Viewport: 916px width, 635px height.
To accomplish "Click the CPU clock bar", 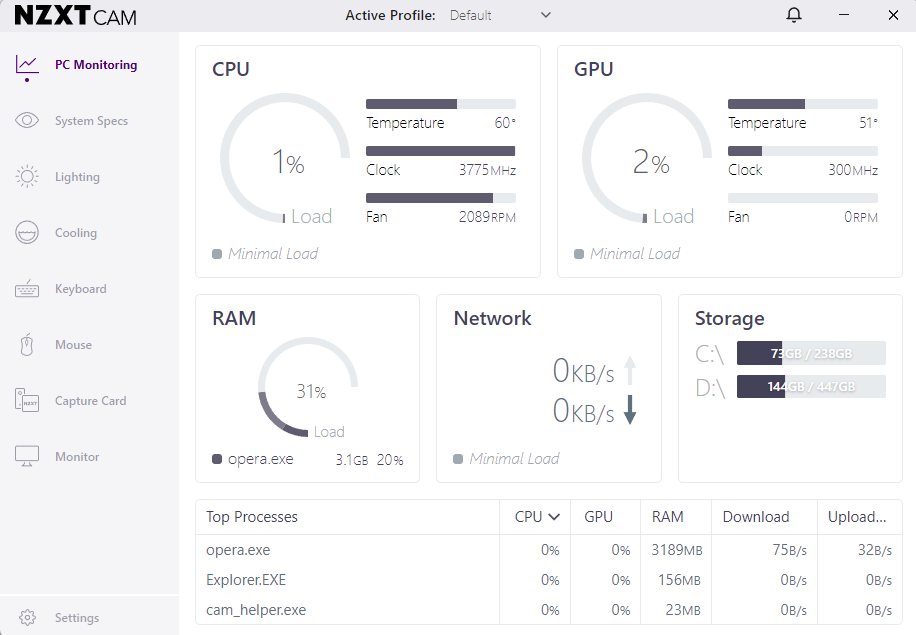I will pyautogui.click(x=440, y=151).
